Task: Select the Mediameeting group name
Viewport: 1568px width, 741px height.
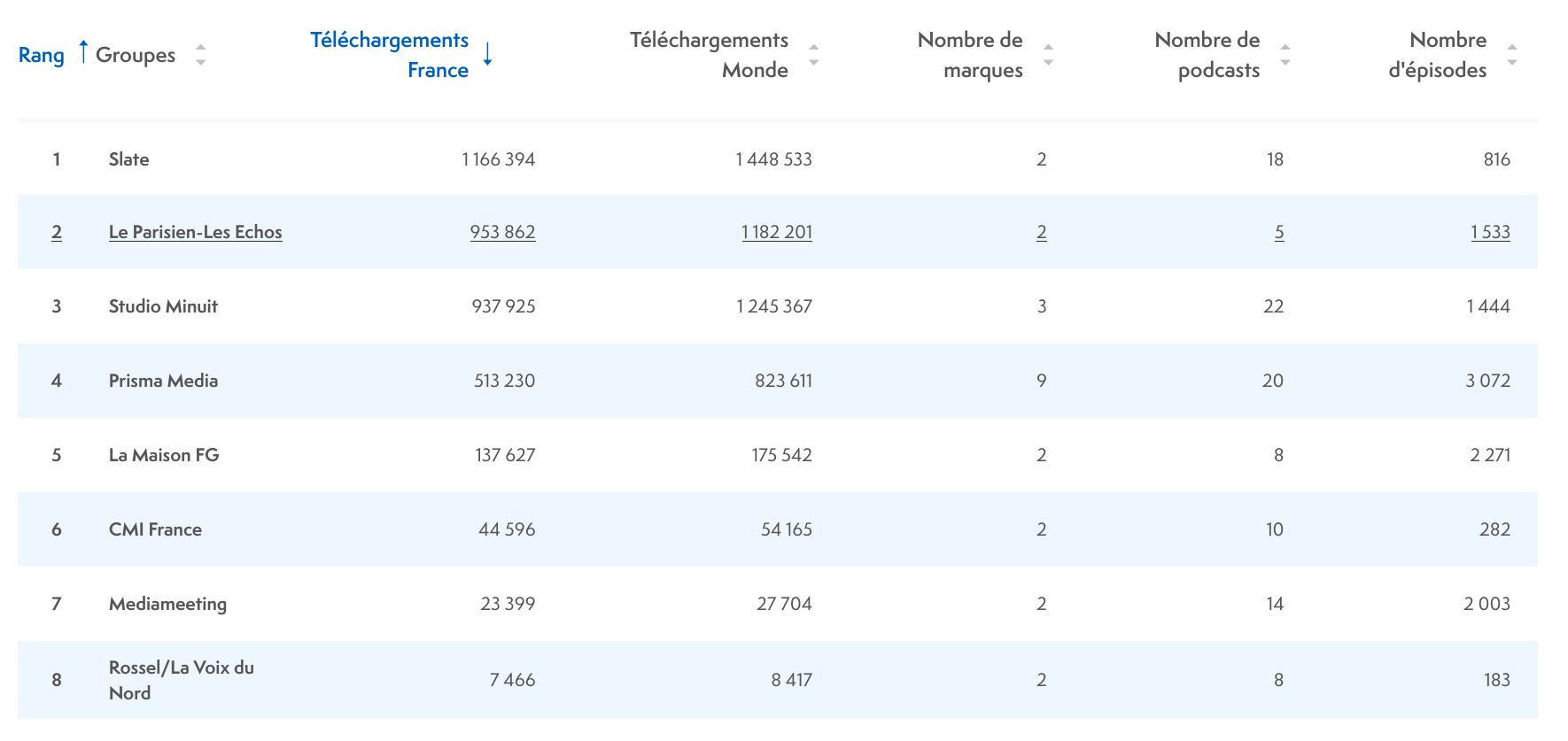Action: (x=167, y=604)
